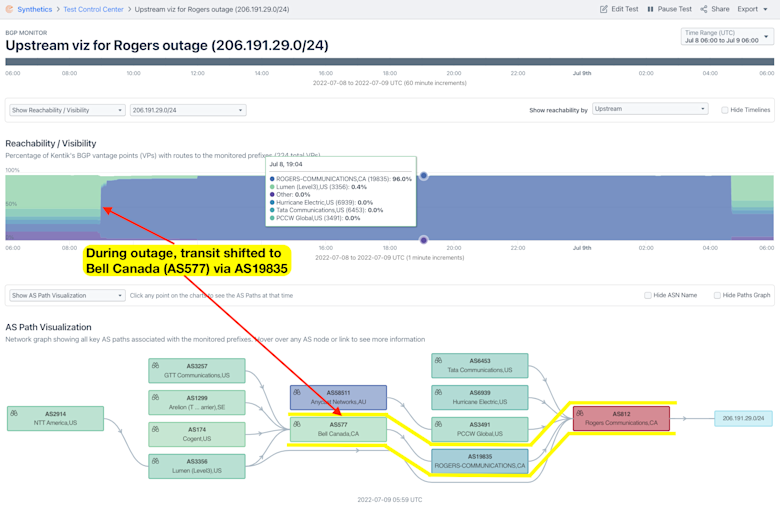Open Show AS Path Visualization dropdown
This screenshot has height=508, width=780.
(67, 296)
